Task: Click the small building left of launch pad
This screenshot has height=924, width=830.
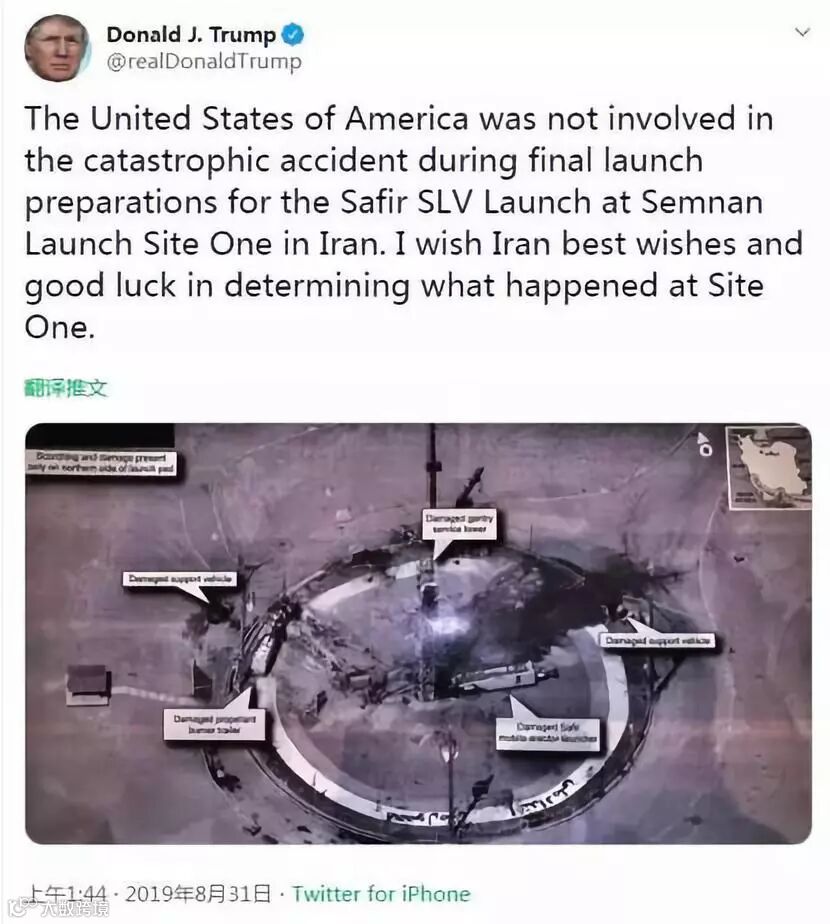Action: click(x=88, y=684)
